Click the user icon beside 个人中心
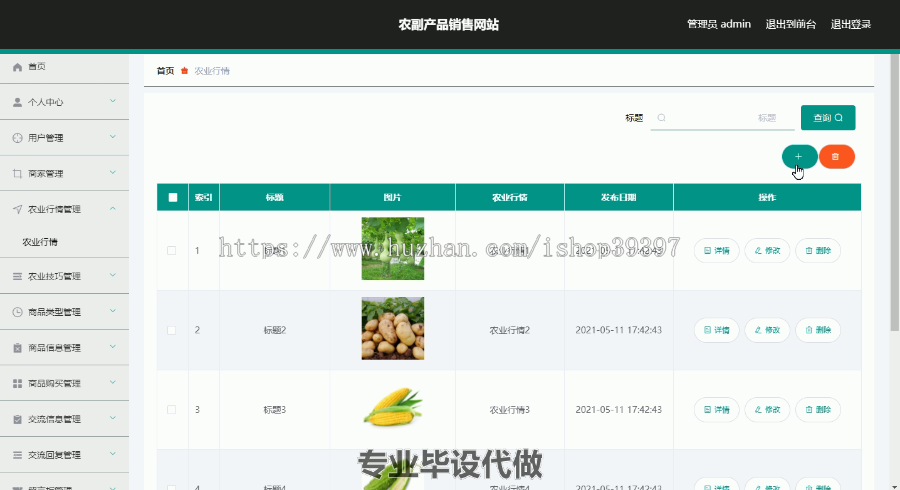The image size is (900, 490). click(17, 102)
